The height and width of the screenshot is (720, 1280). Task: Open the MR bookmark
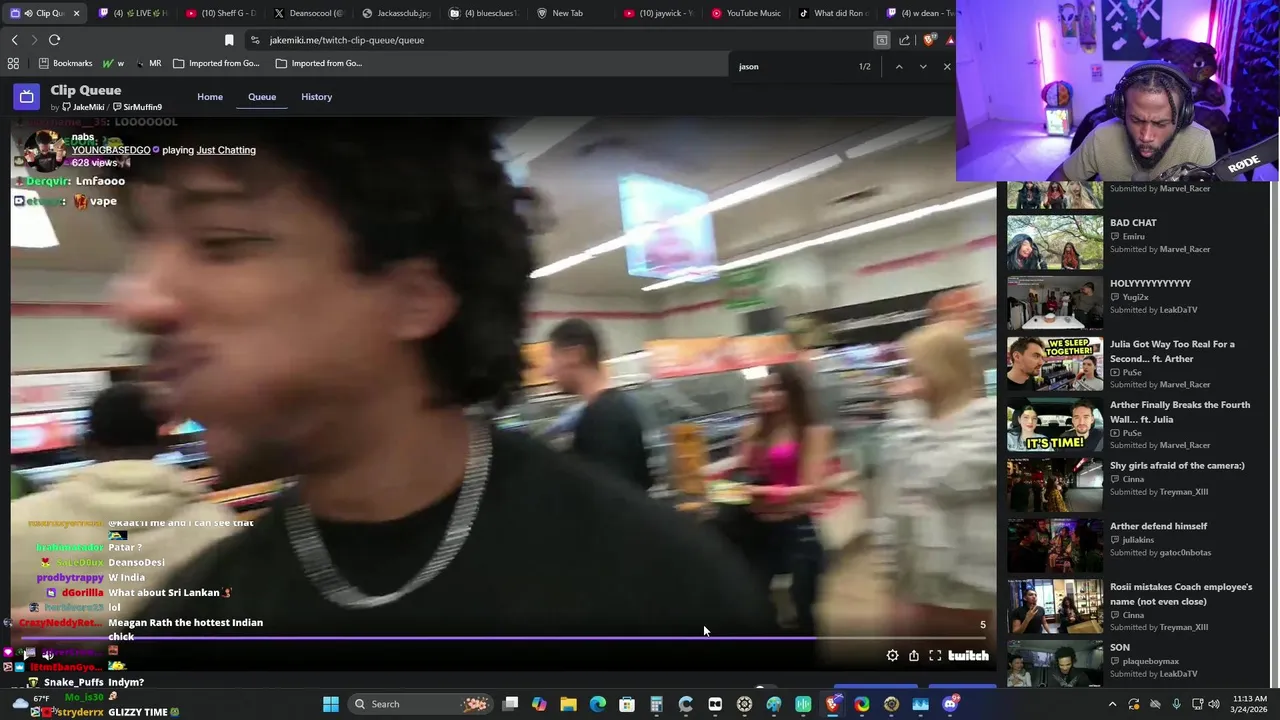147,63
